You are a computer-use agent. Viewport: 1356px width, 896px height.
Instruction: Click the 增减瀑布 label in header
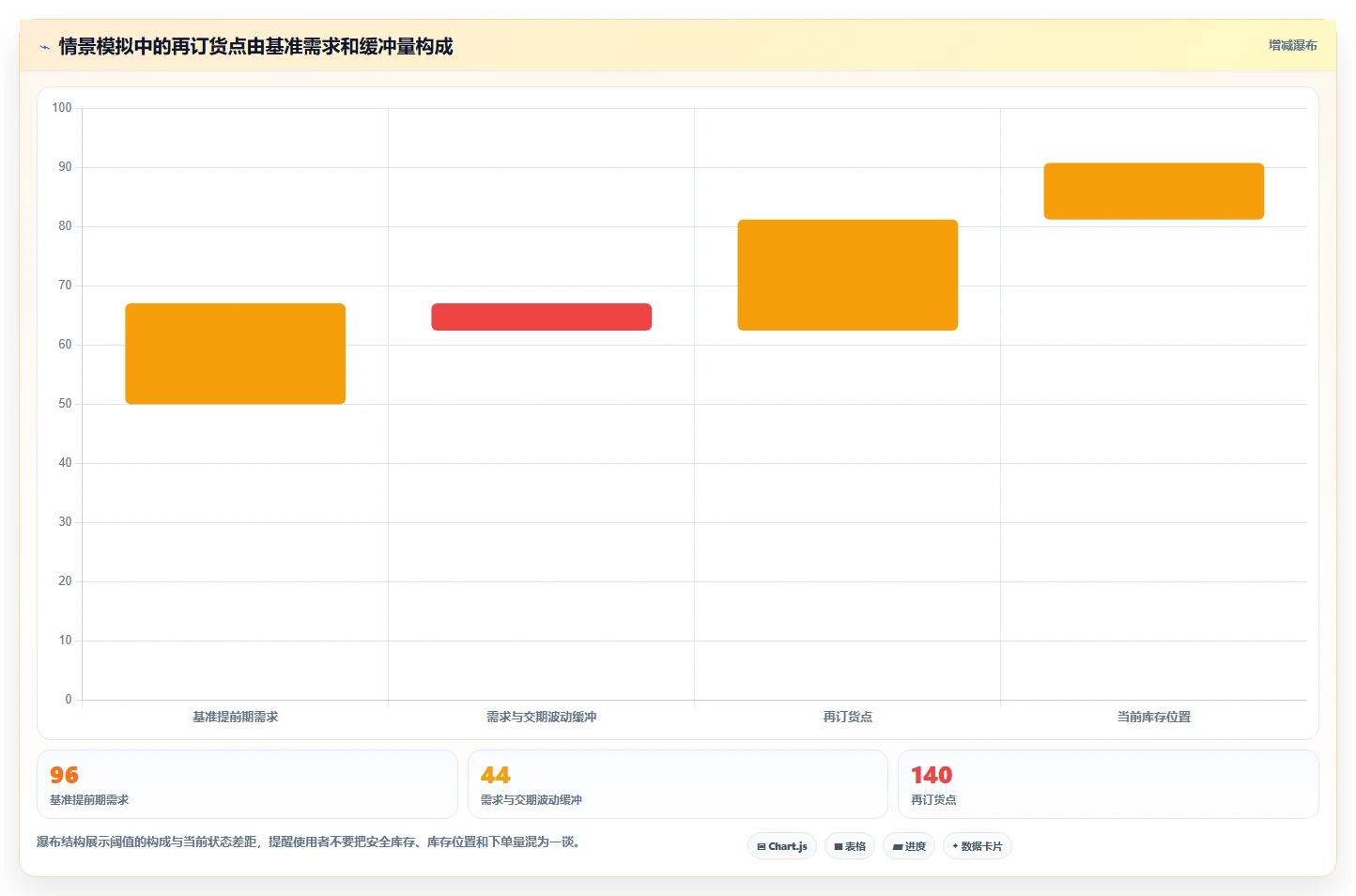(1292, 45)
